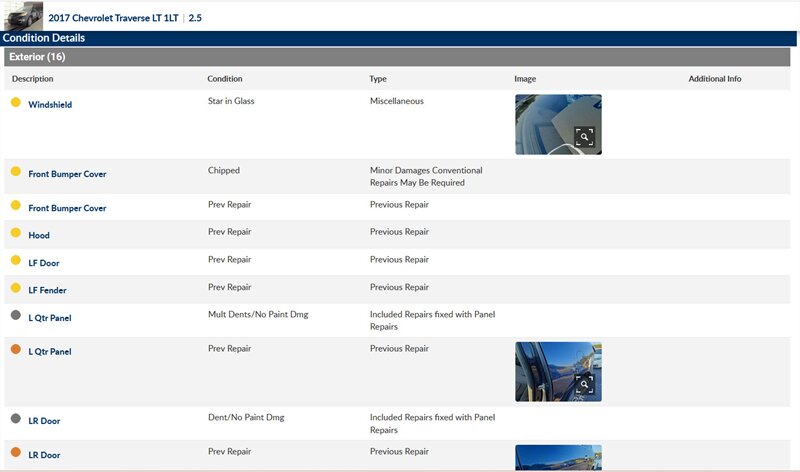800x472 pixels.
Task: Click the yellow status dot beside Windshield
Action: [x=16, y=103]
